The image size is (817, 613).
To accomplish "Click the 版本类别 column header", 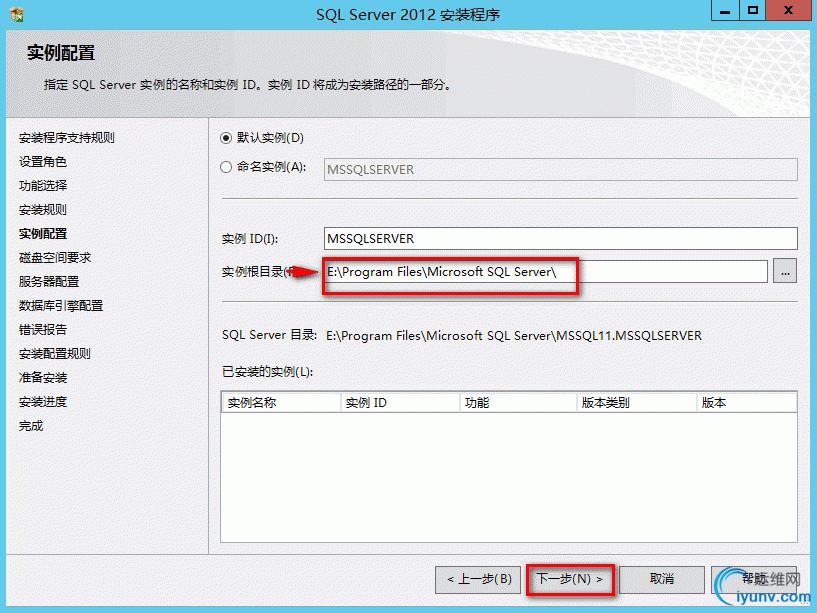I will (636, 402).
